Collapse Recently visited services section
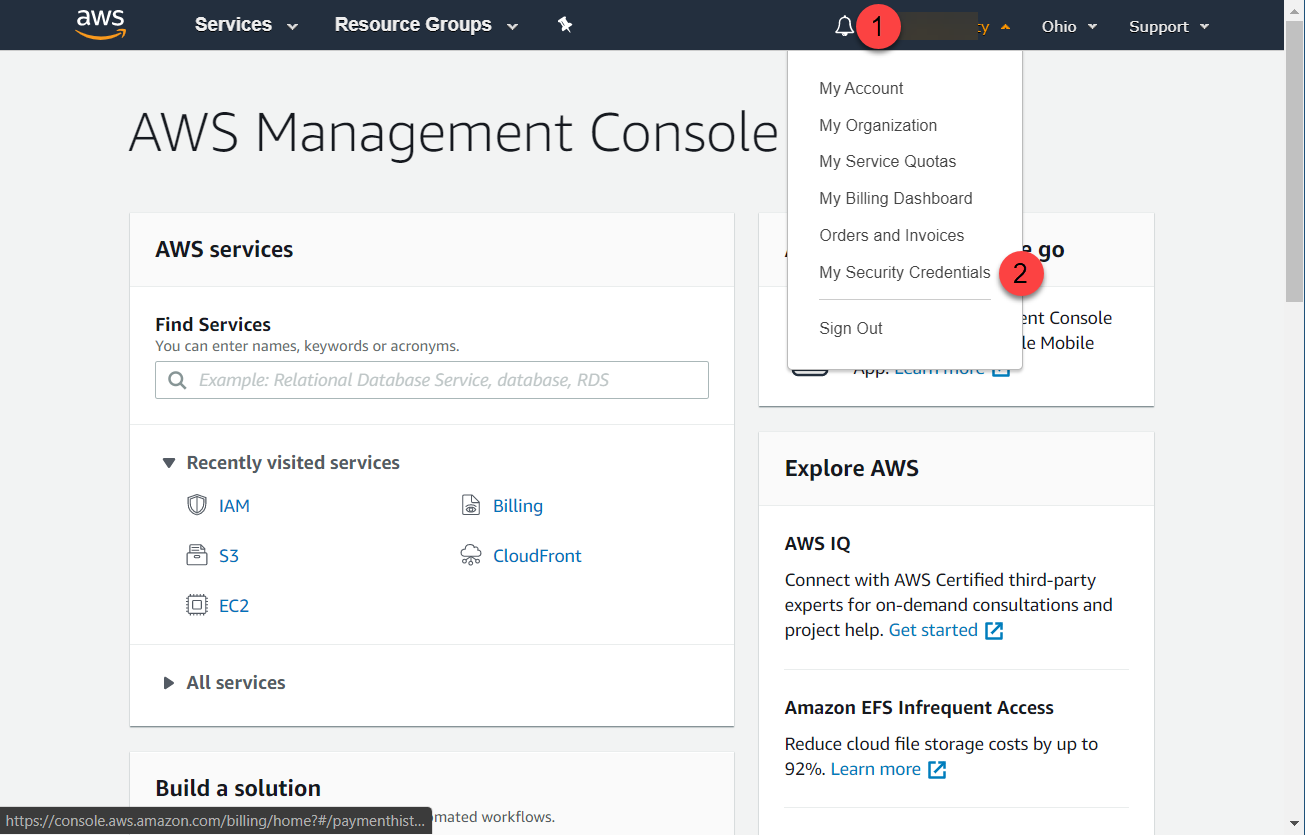This screenshot has width=1305, height=835. pos(168,463)
